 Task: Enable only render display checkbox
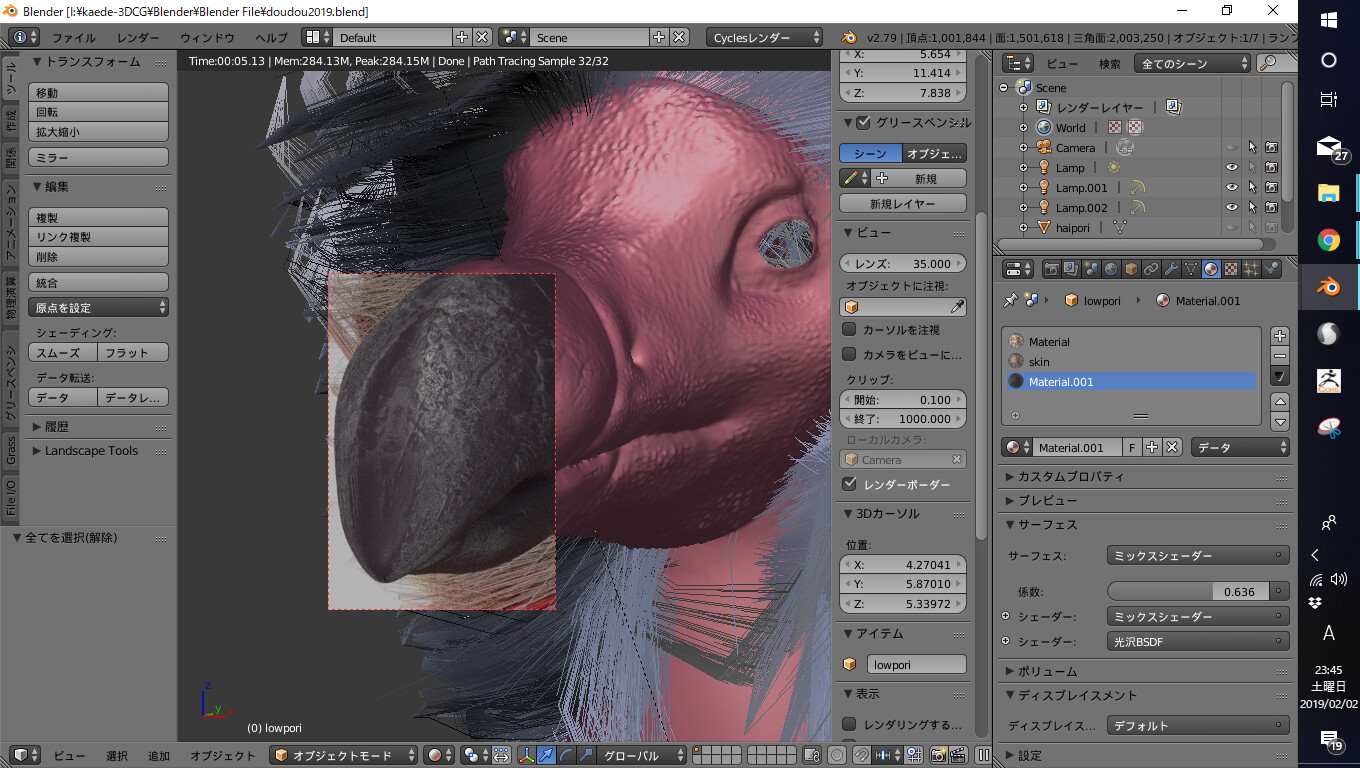(849, 724)
